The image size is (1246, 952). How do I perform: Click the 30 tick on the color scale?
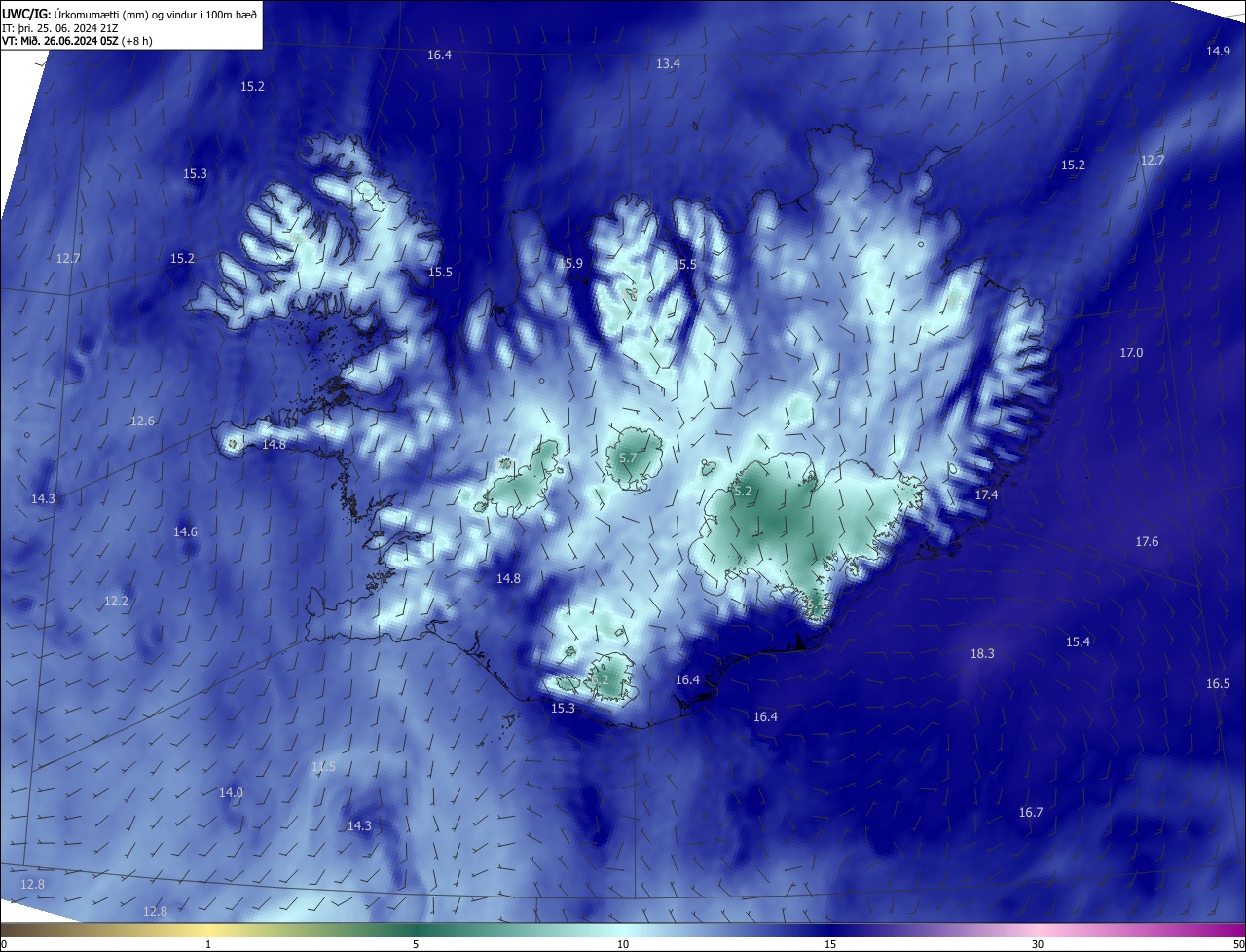coord(1038,944)
